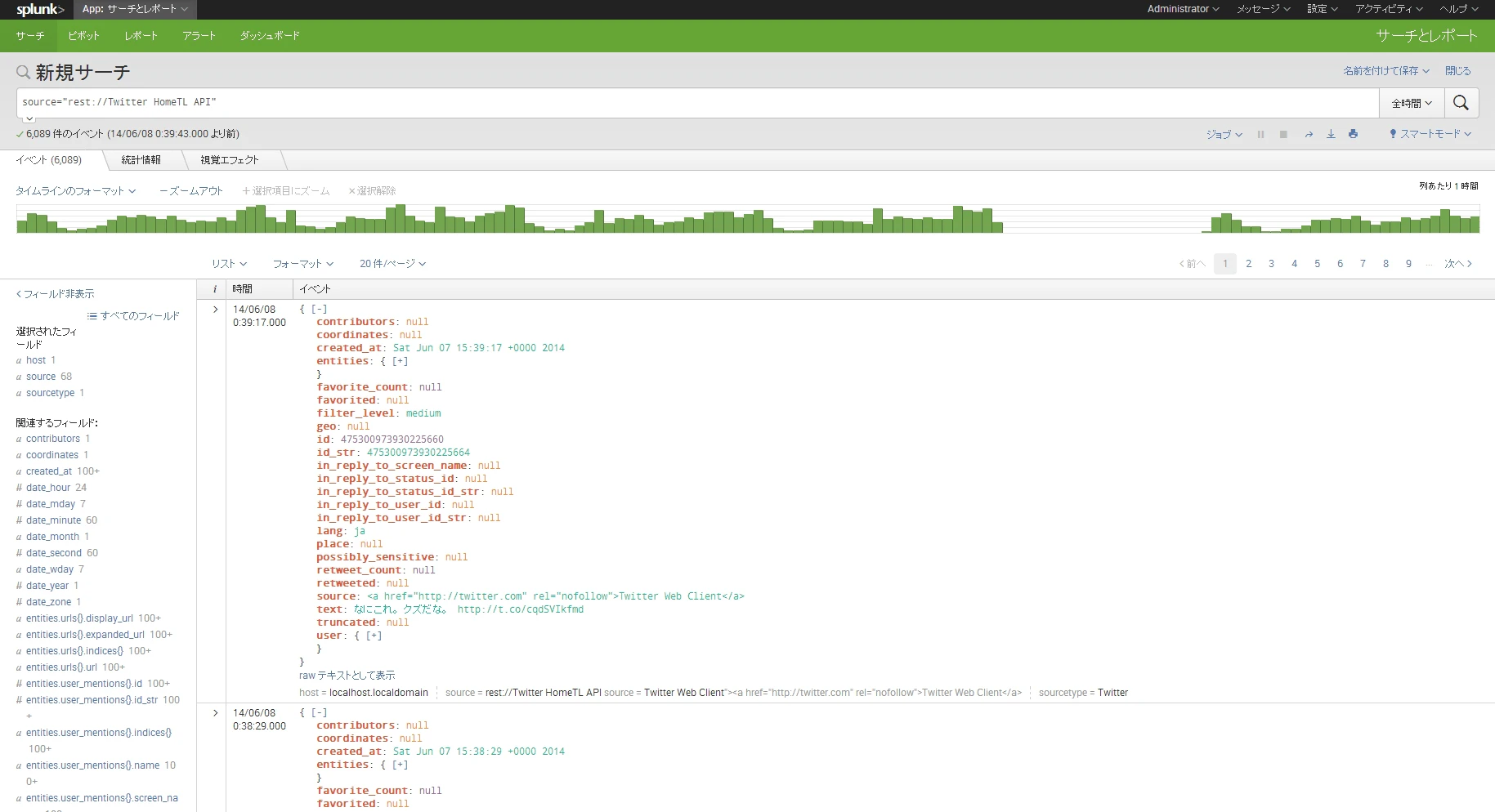Click the 閉じる link
Viewport: 1495px width, 812px height.
pos(1457,71)
